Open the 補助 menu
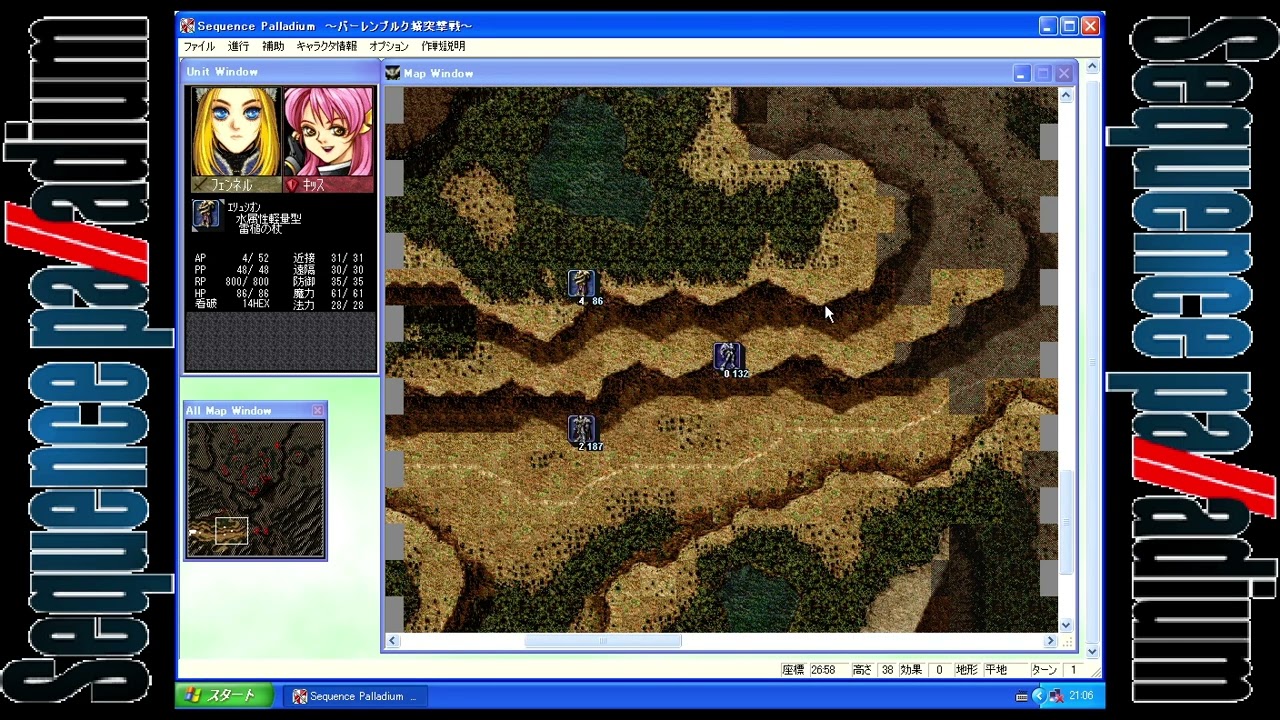This screenshot has height=720, width=1280. click(x=273, y=46)
